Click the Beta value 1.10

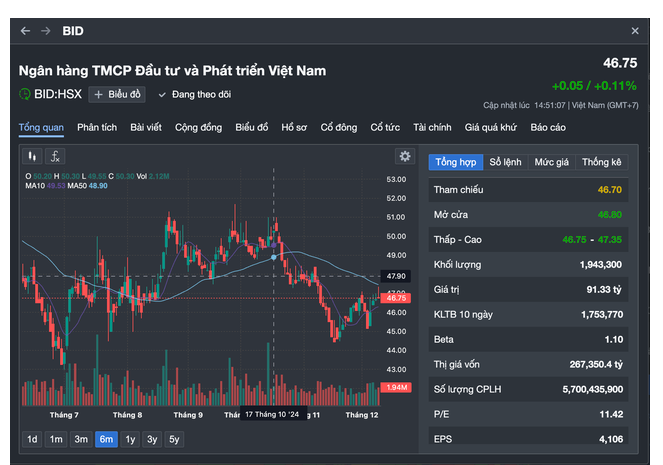pyautogui.click(x=614, y=339)
